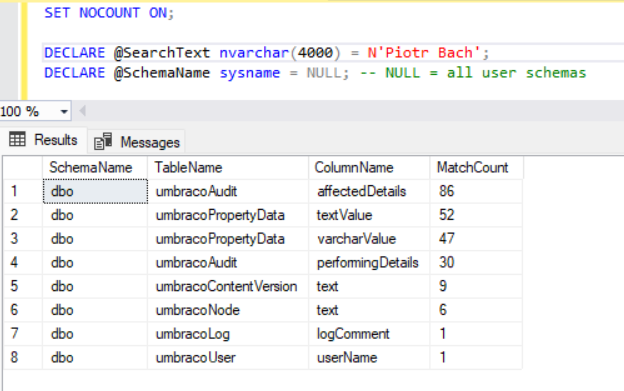This screenshot has height=391, width=624.
Task: Click the MatchCount value 47
Action: coord(476,239)
